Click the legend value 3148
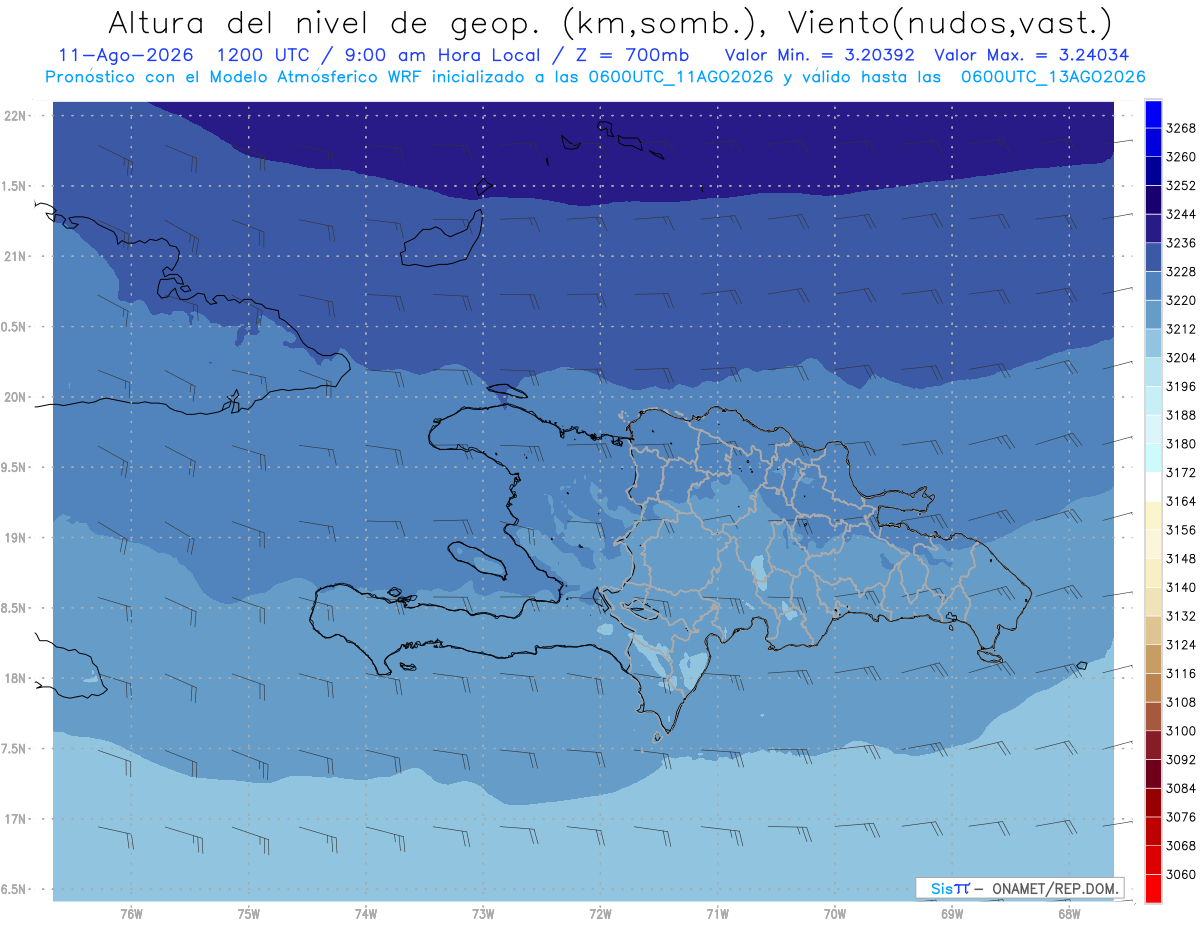 click(x=1181, y=559)
